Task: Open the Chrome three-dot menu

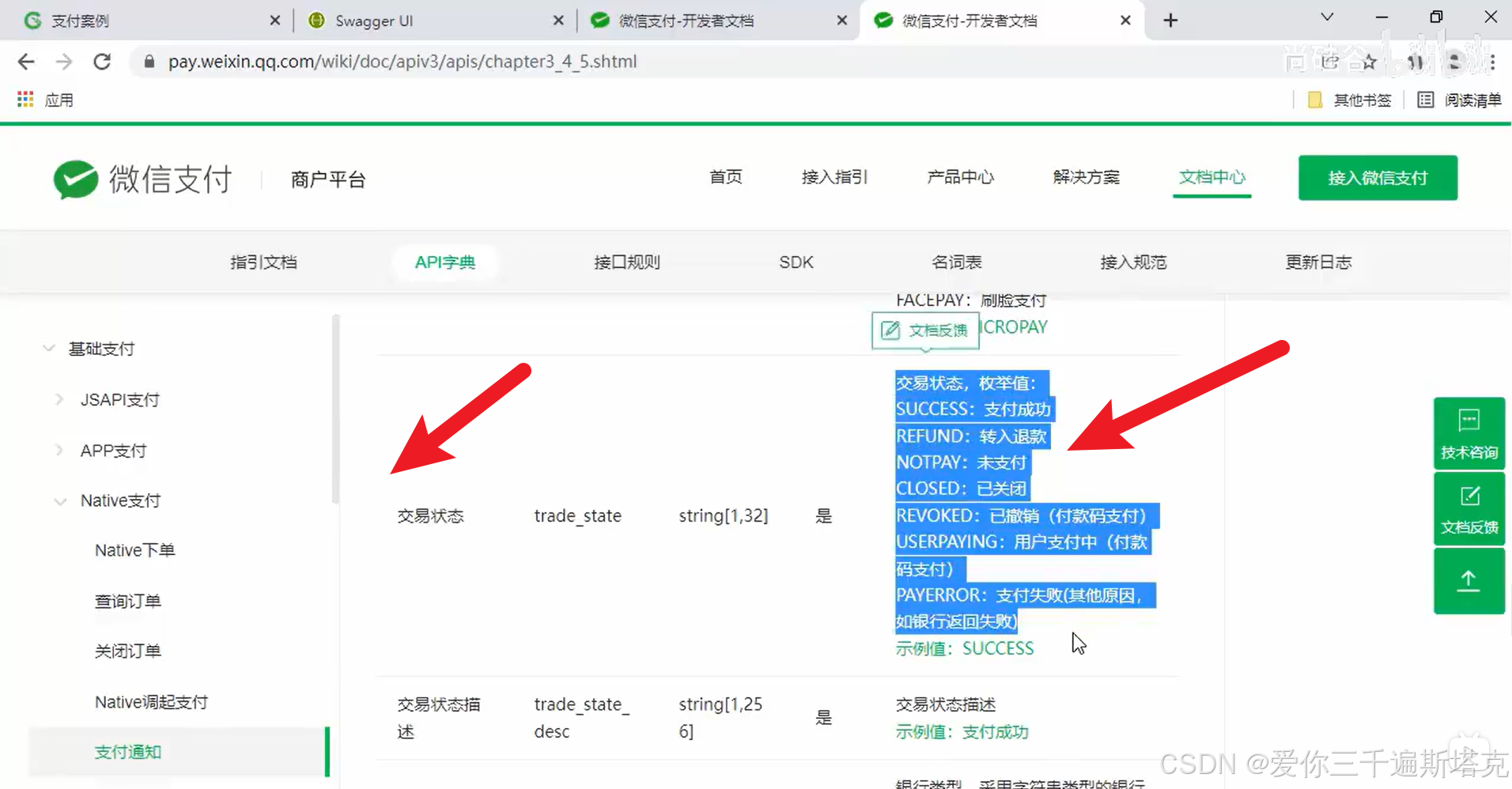Action: click(1492, 62)
